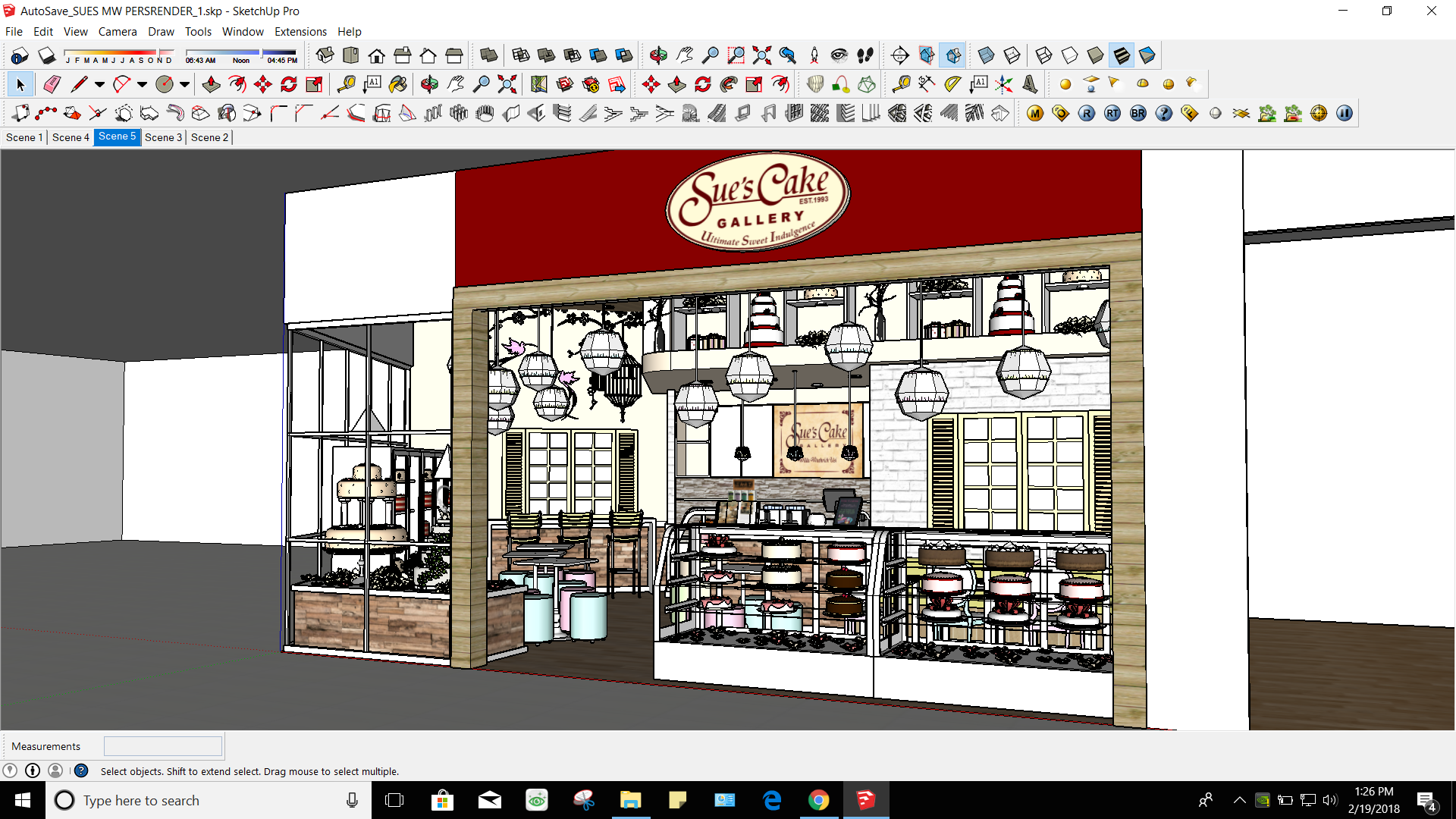Select the 3D Text tool
This screenshot has width=1456, height=819.
tap(1030, 84)
